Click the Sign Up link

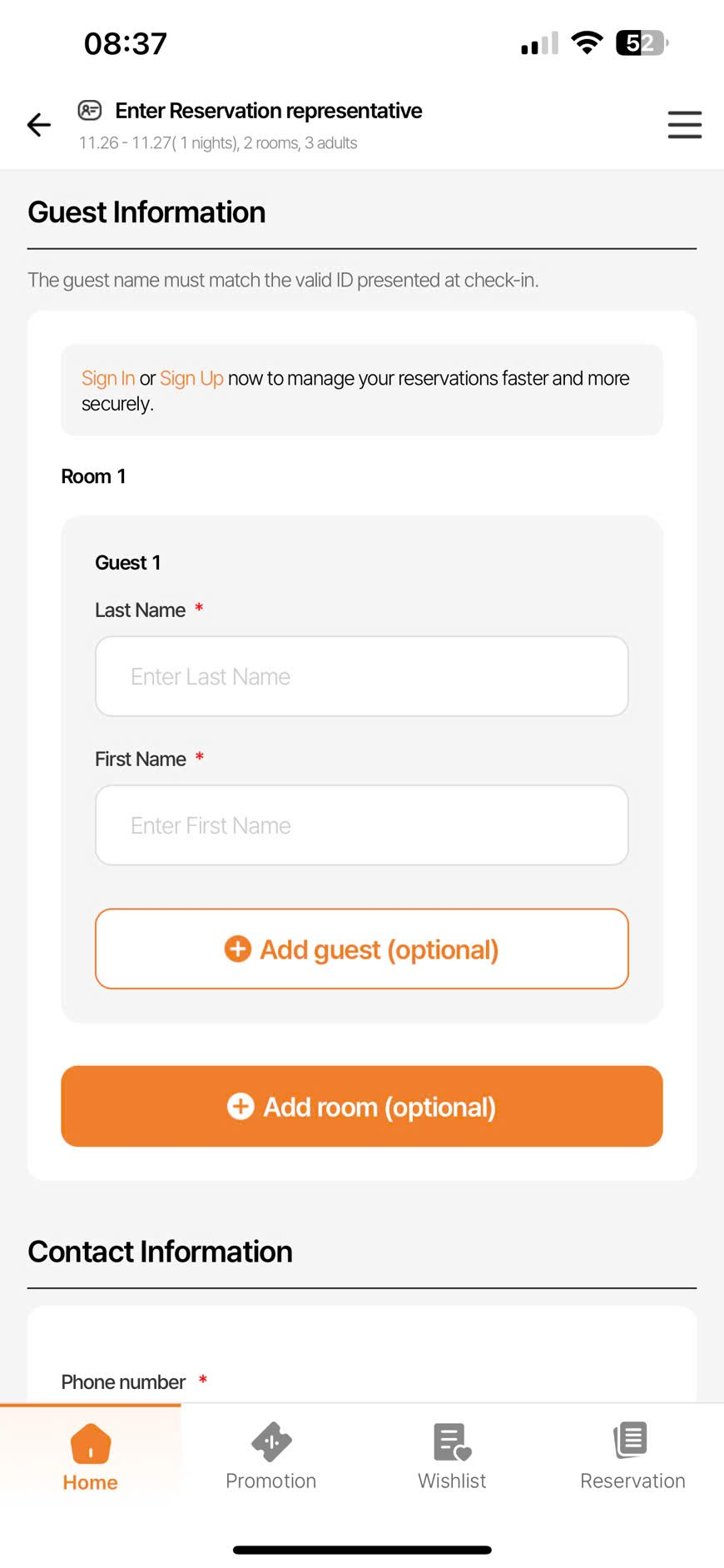(191, 378)
